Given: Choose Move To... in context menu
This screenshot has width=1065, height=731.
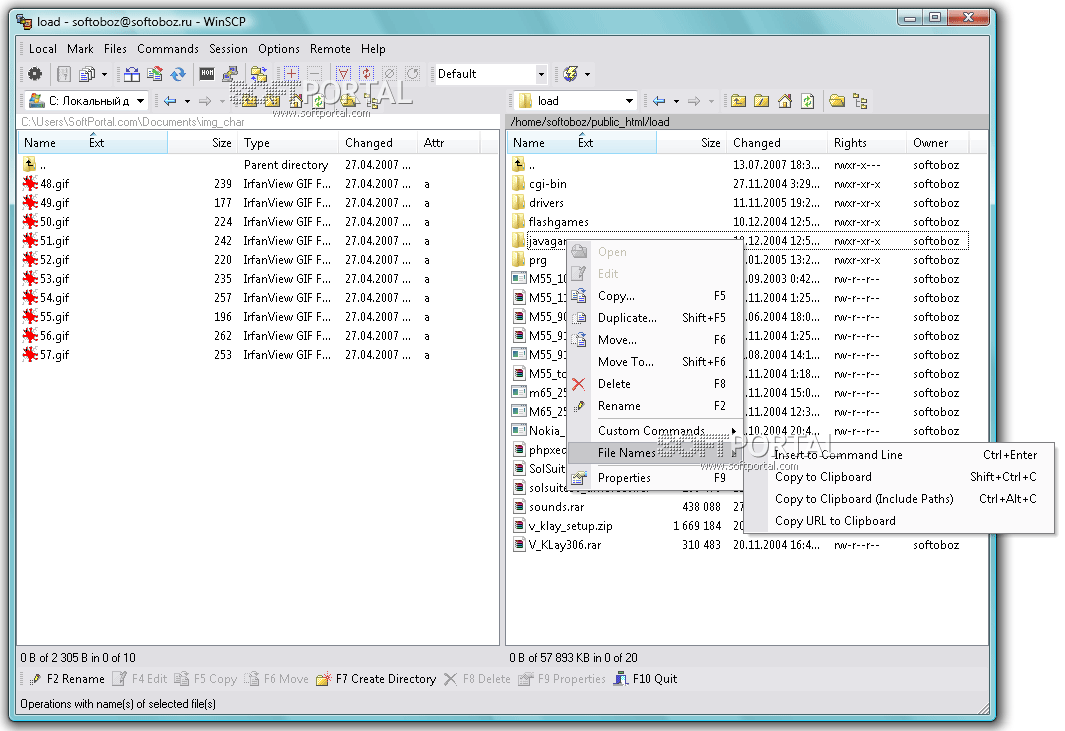Looking at the screenshot, I should click(x=655, y=362).
